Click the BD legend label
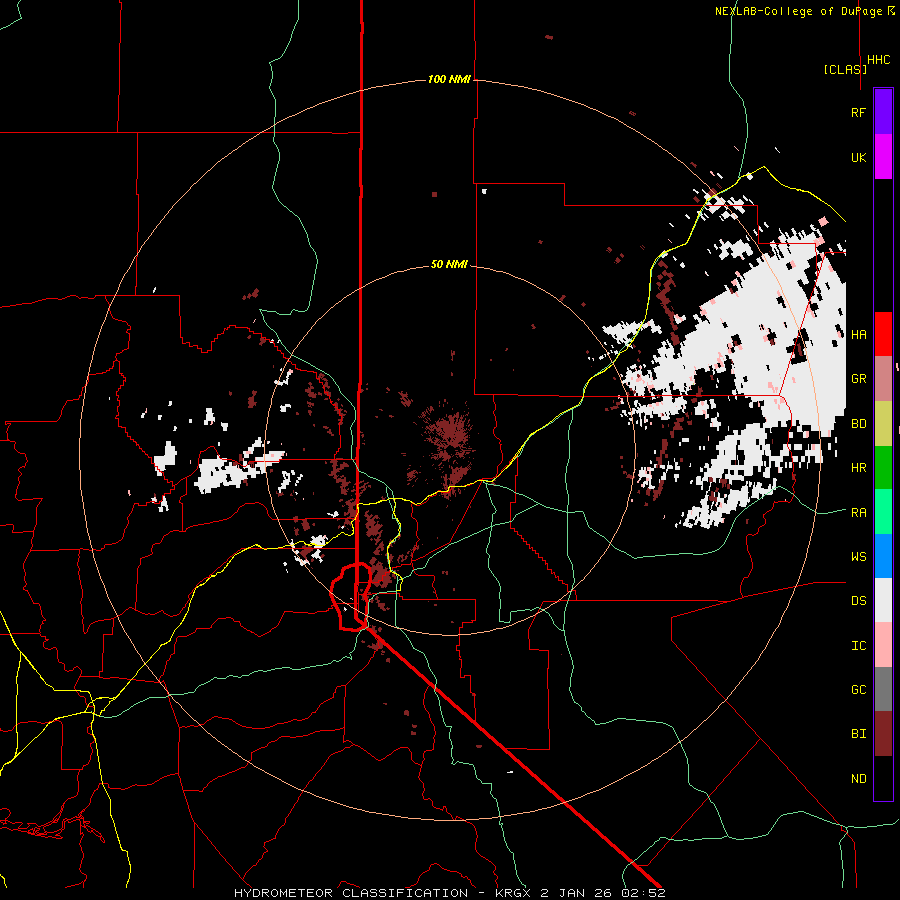This screenshot has height=900, width=900. tap(858, 424)
